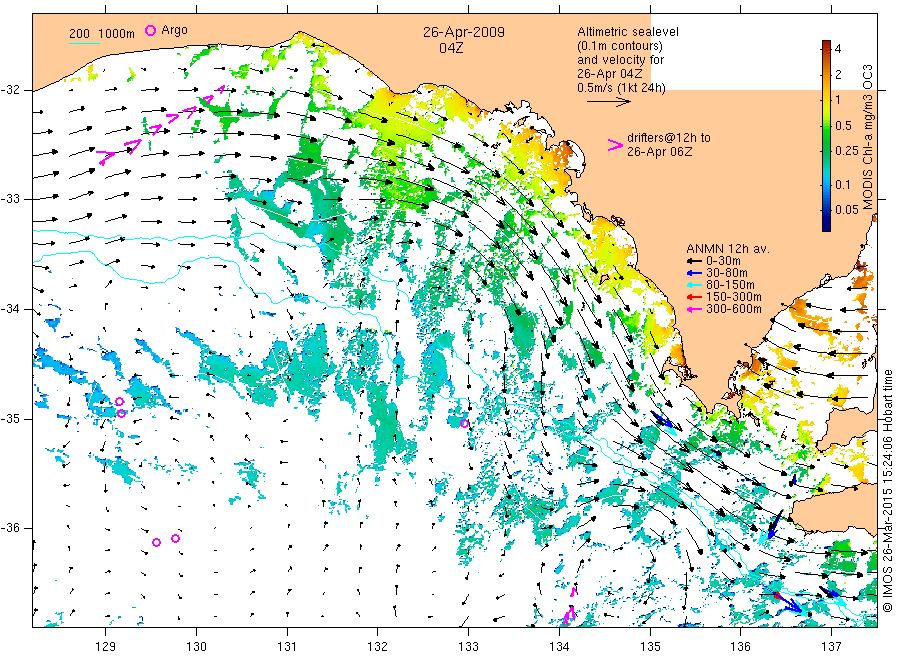The height and width of the screenshot is (660, 900).
Task: Click the -34 latitude axis label
Action: coord(16,309)
